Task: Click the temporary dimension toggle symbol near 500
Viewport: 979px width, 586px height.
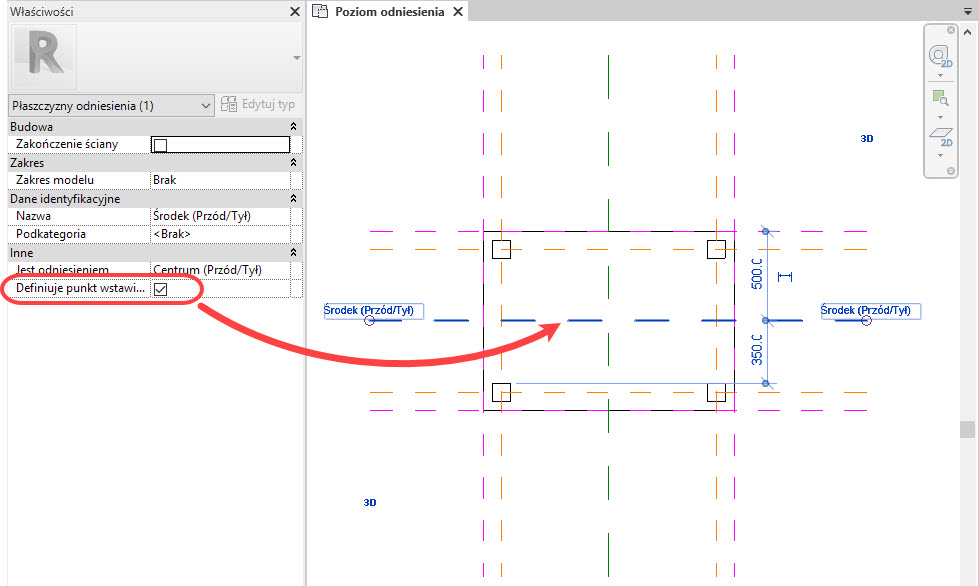Action: (784, 276)
